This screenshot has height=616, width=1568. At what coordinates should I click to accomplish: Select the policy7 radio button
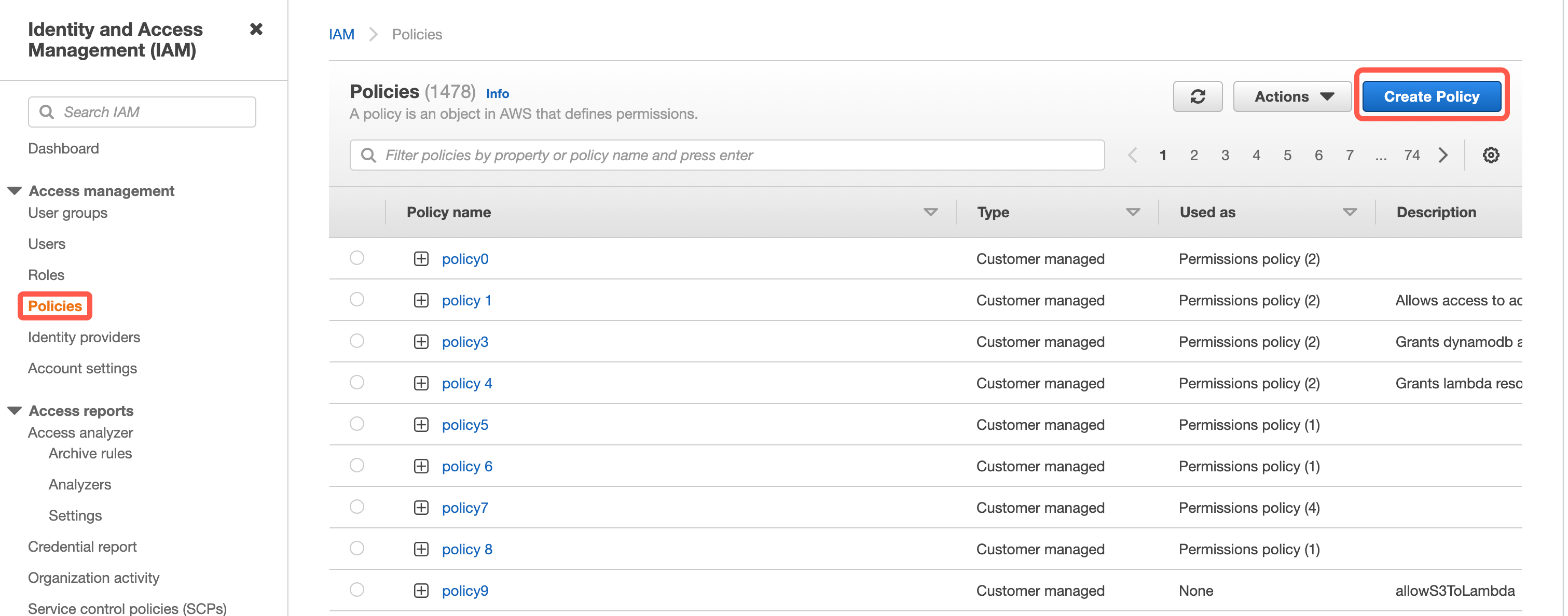(356, 507)
